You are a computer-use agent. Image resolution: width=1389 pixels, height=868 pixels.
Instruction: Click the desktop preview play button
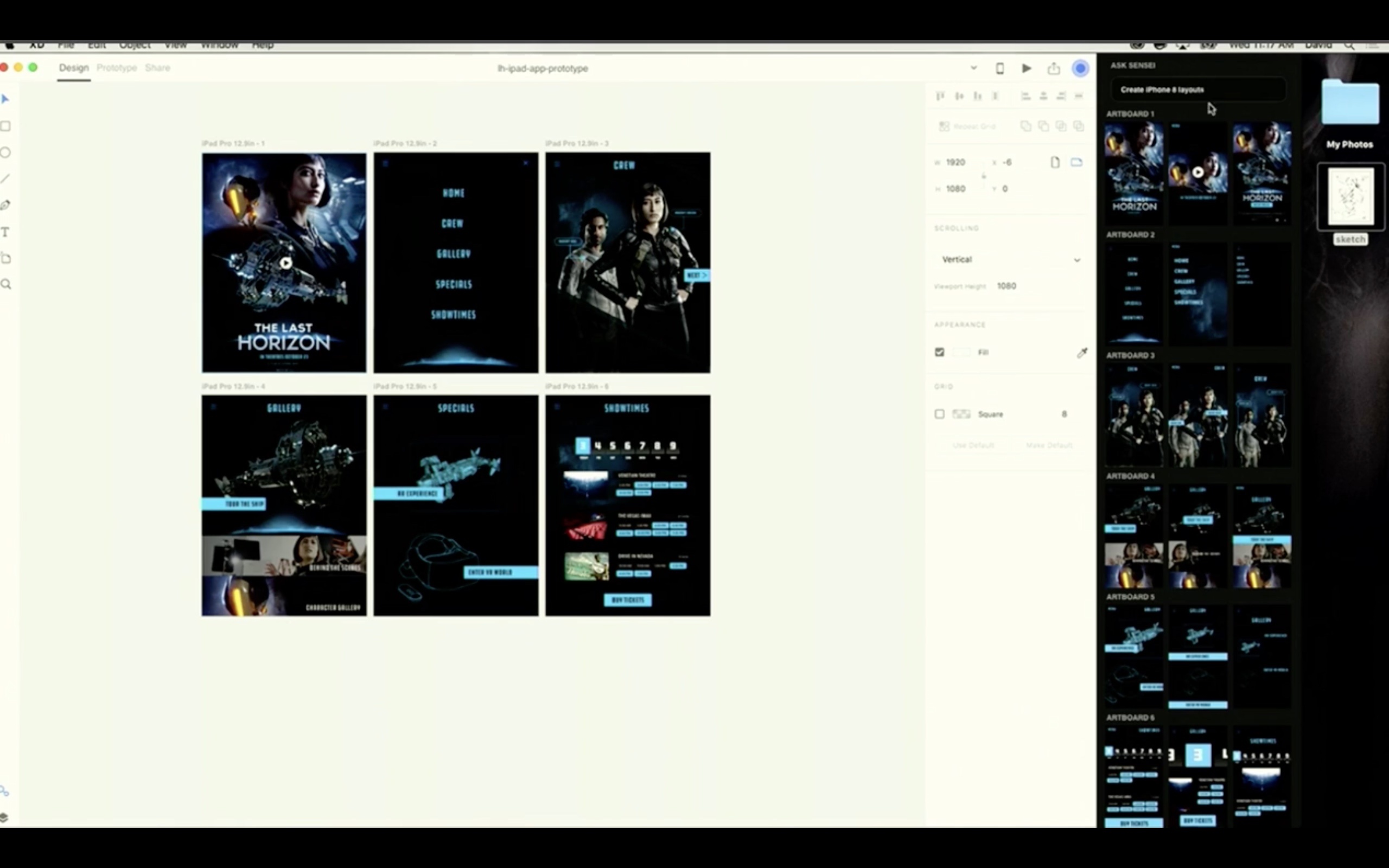[x=1027, y=68]
